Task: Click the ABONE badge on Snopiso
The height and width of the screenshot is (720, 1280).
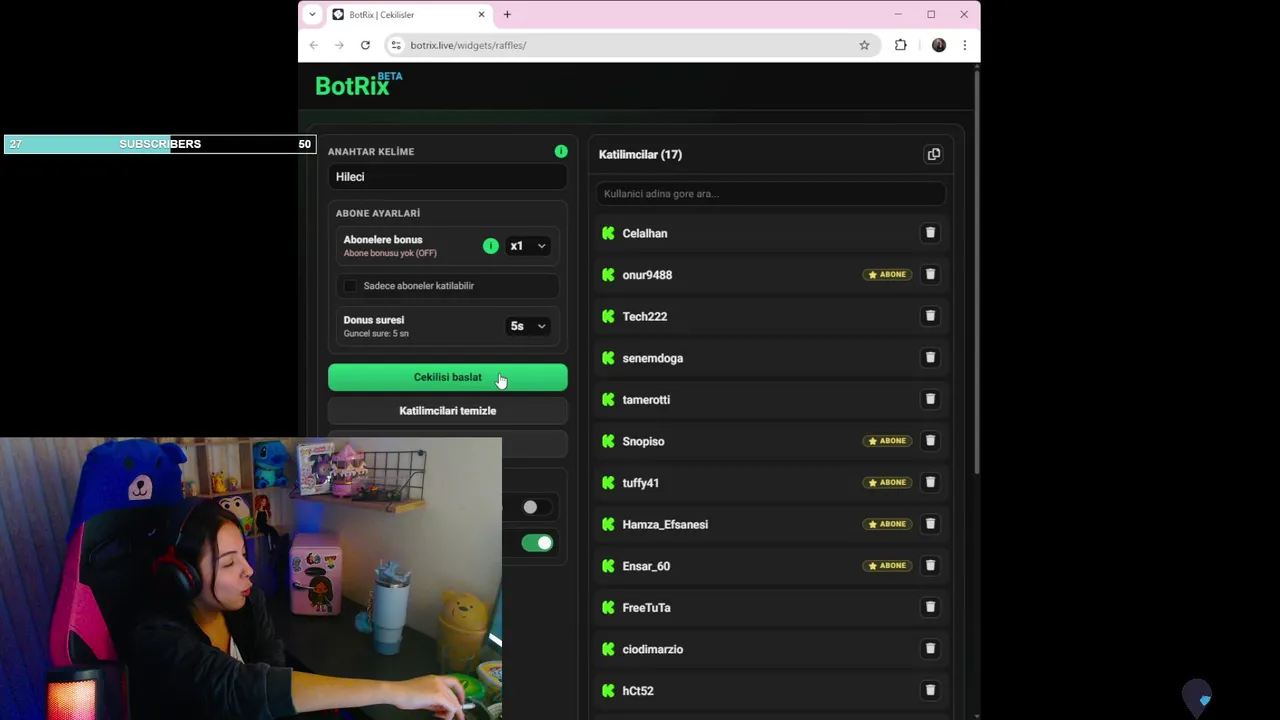Action: [887, 441]
